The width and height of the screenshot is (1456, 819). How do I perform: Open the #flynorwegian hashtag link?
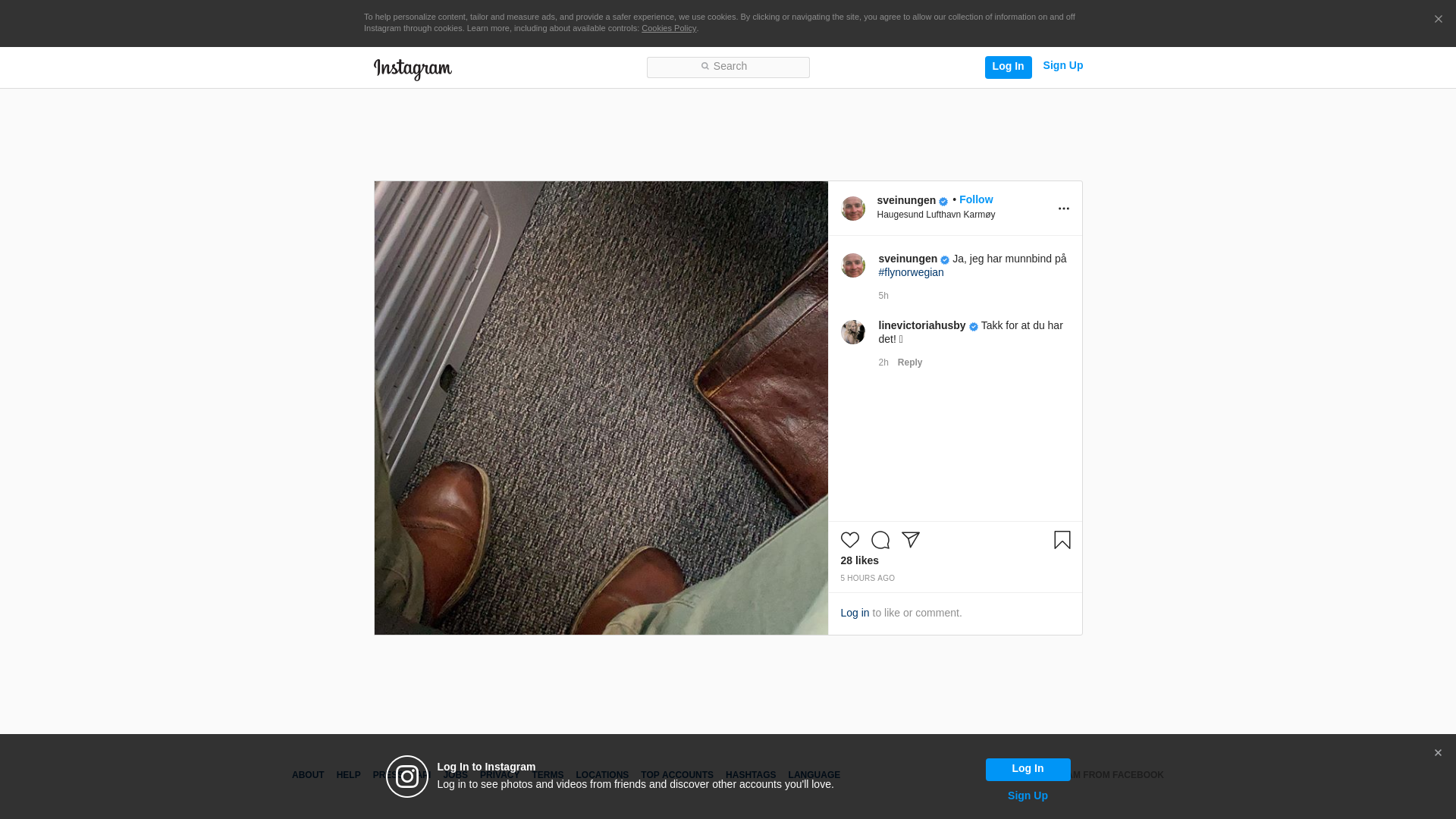pyautogui.click(x=911, y=272)
